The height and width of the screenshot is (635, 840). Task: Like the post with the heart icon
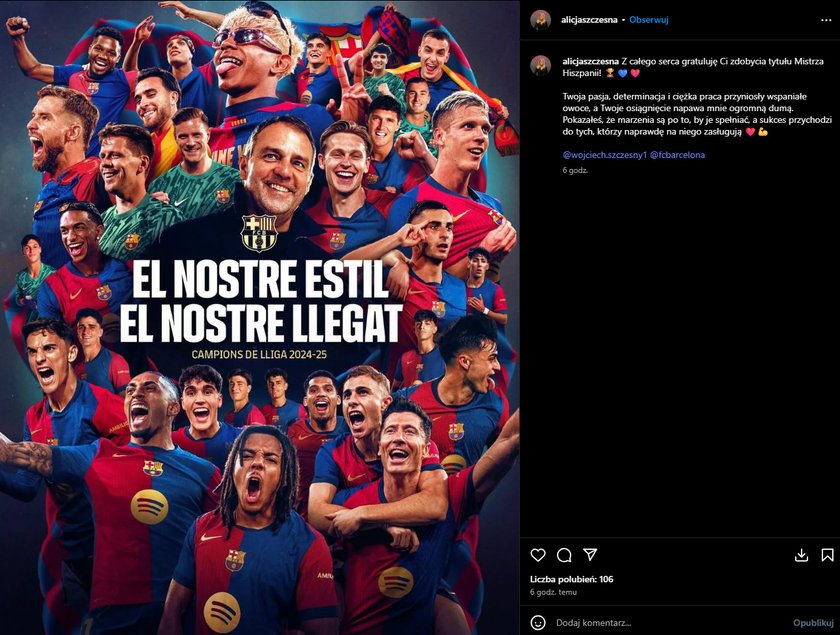tap(538, 555)
